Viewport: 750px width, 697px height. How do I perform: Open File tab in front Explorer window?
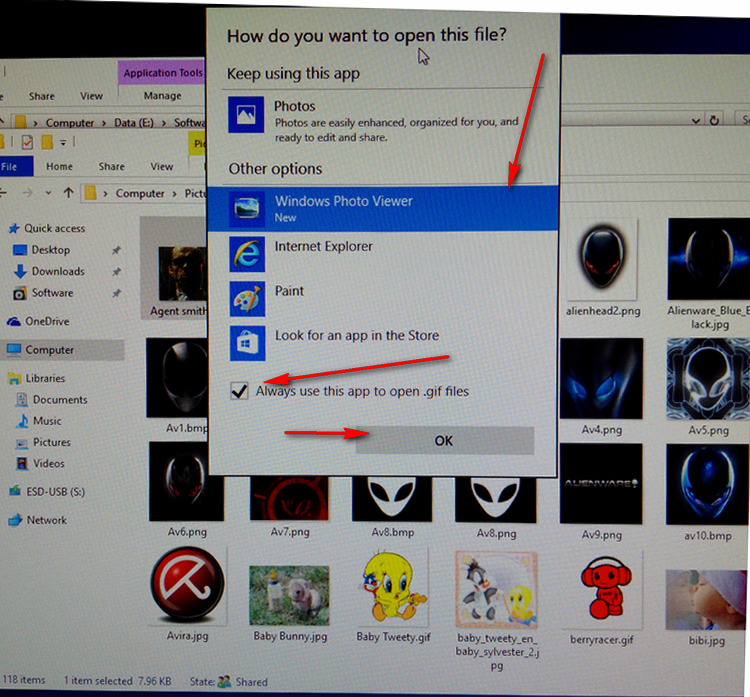(x=15, y=166)
